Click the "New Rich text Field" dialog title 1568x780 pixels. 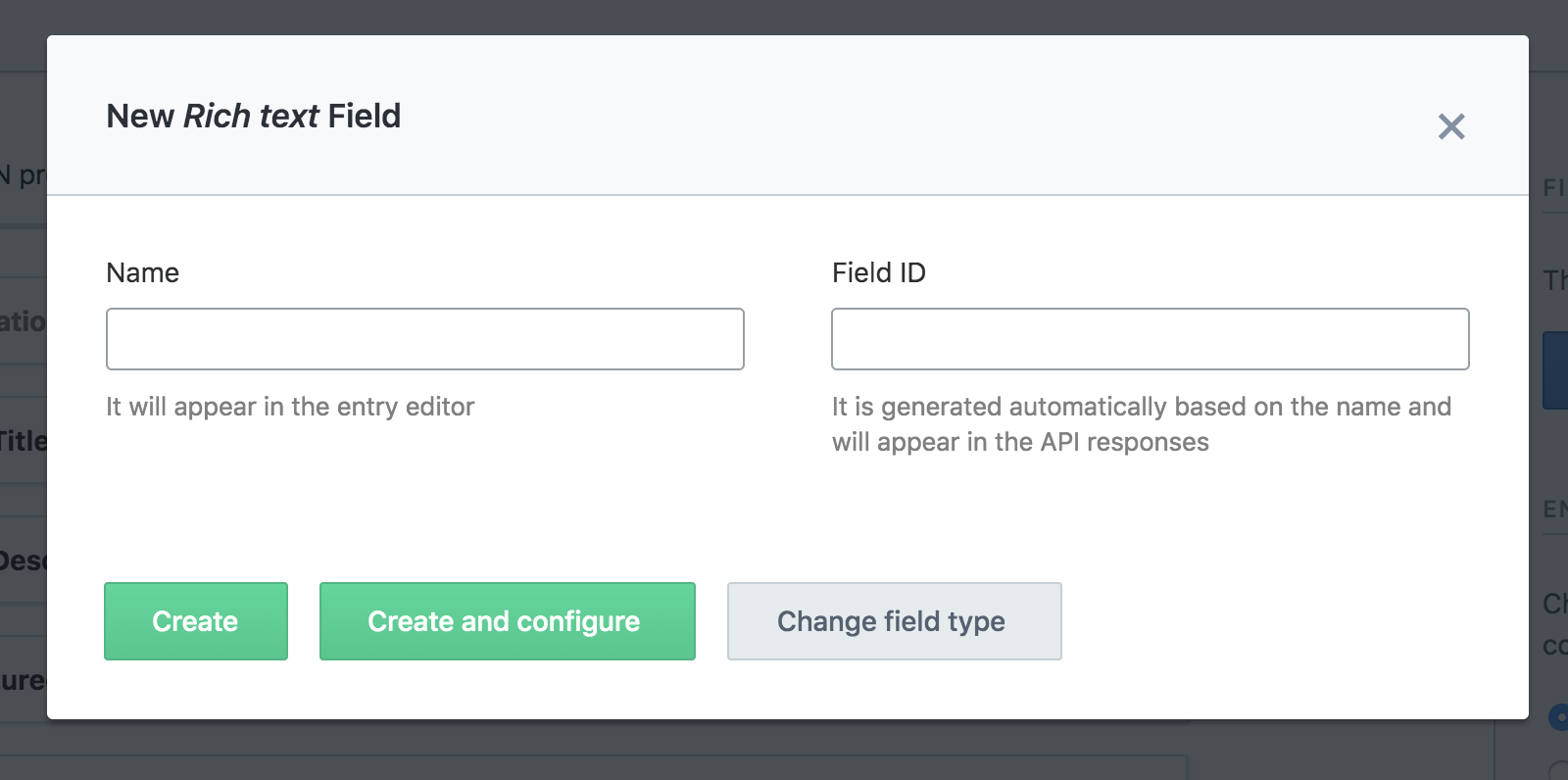(253, 116)
